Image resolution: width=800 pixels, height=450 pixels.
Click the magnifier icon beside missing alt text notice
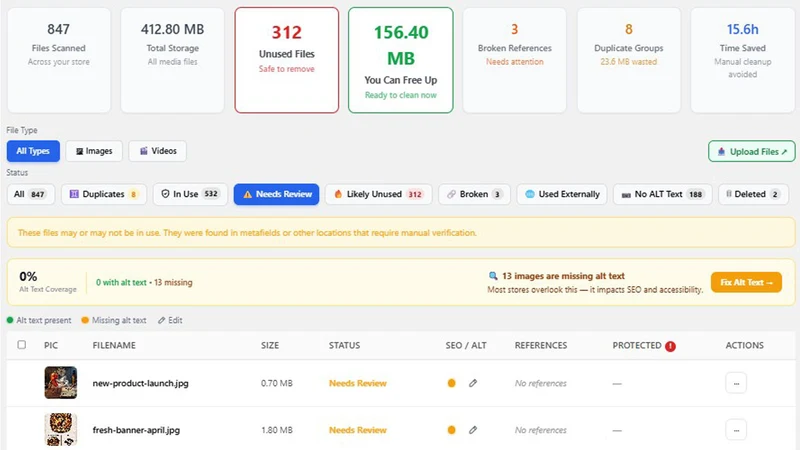click(493, 276)
